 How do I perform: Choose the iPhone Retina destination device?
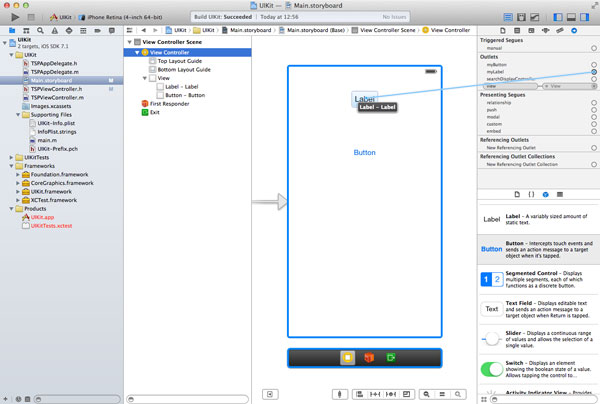pos(120,17)
